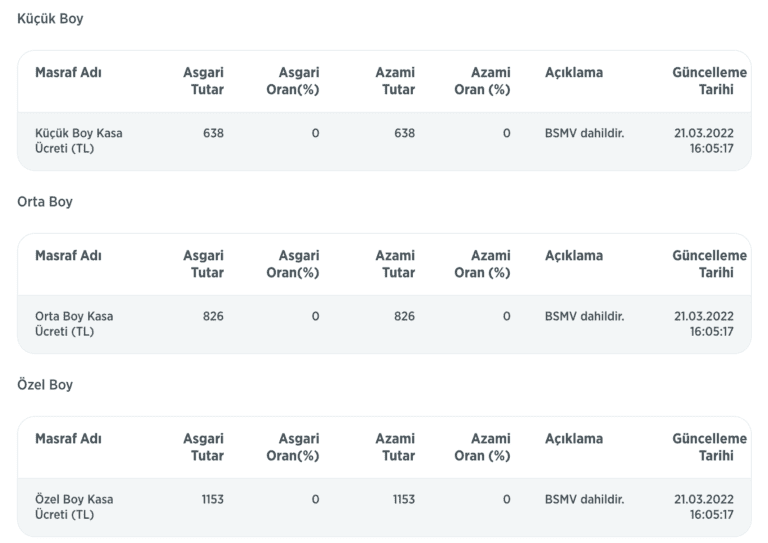Image resolution: width=768 pixels, height=543 pixels.
Task: Click "BSMV dahildir." in the Özel Boy row
Action: [584, 499]
